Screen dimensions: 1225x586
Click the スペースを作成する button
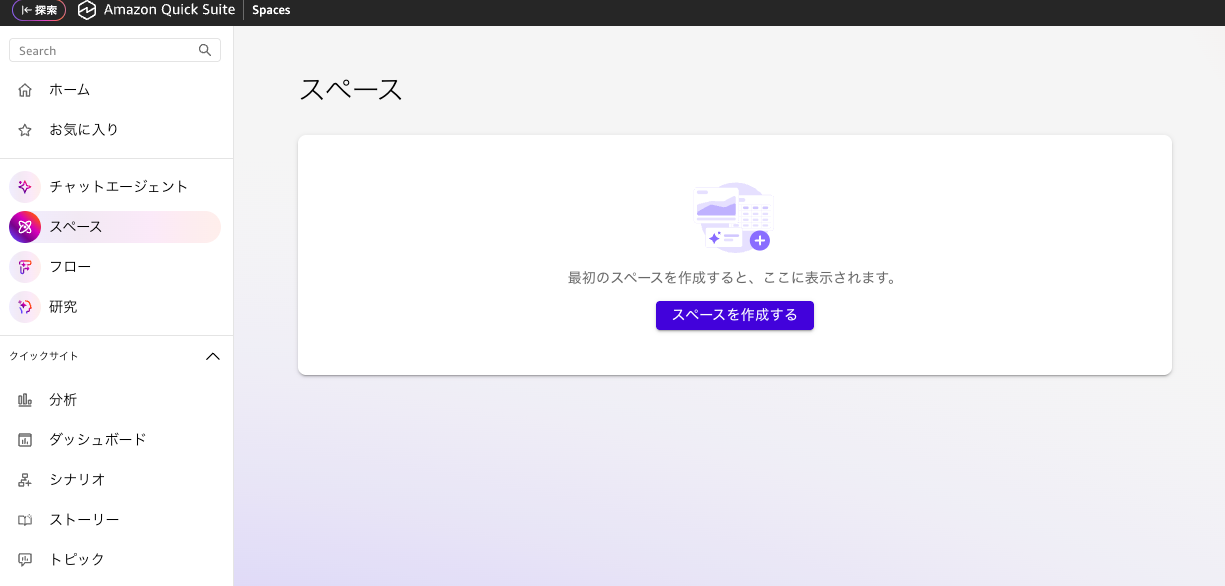735,315
